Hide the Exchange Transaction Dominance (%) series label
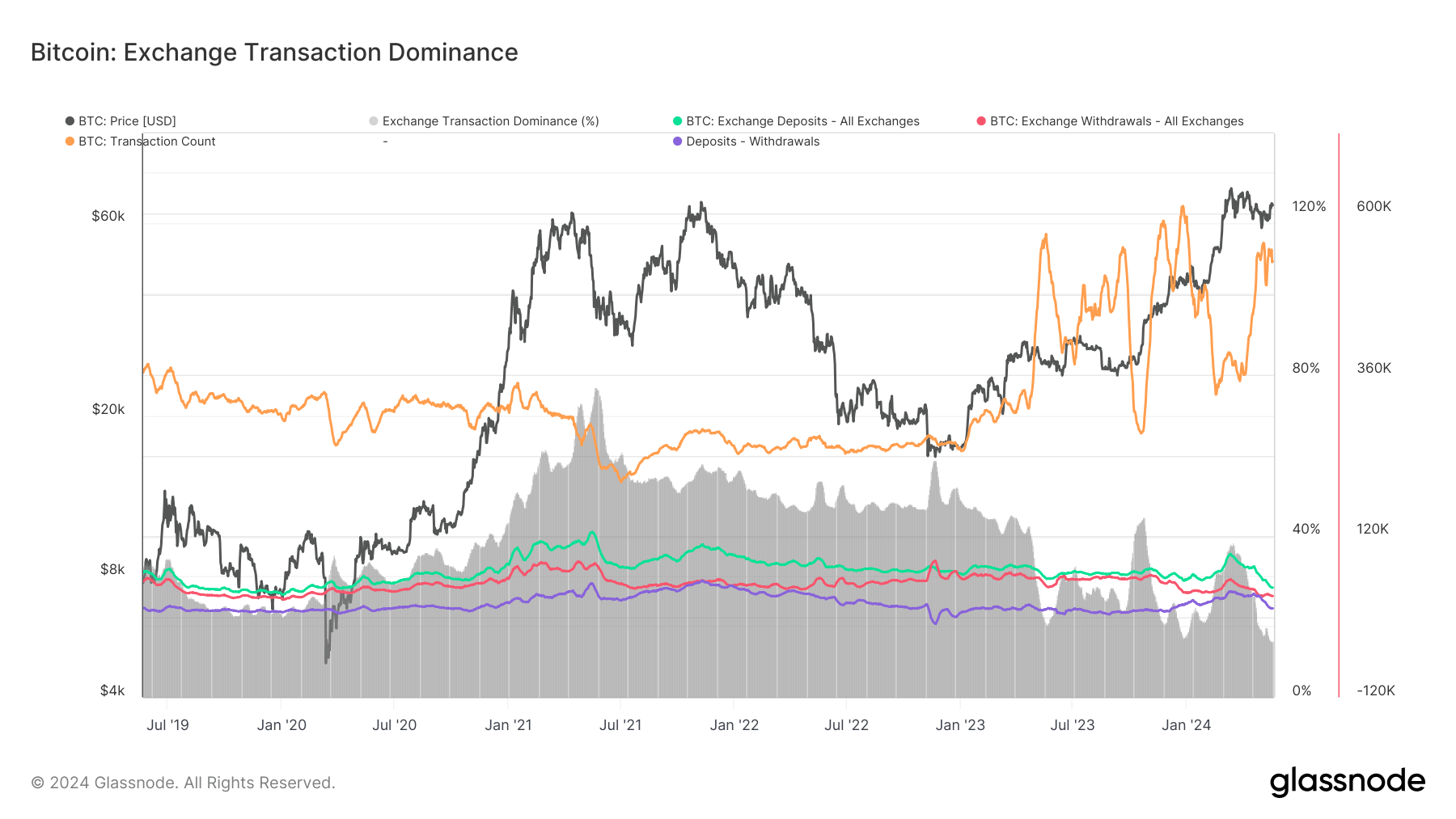 point(490,121)
